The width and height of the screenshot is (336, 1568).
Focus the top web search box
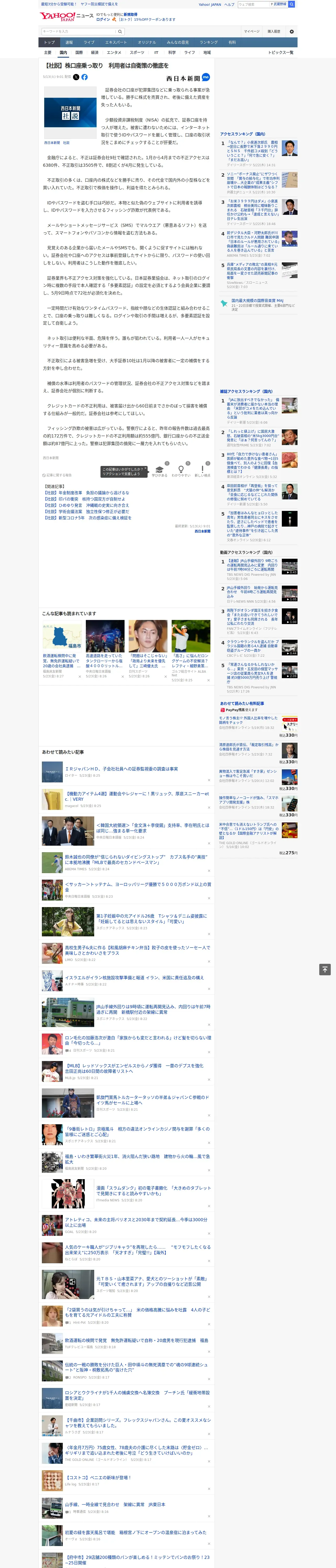point(254,4)
